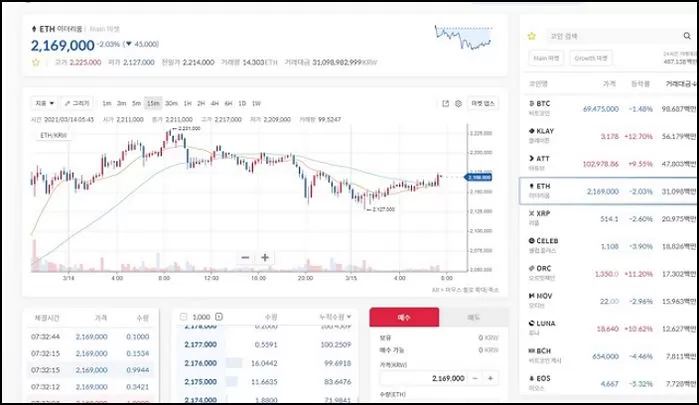Screen dimensions: 699x405
Task: Select the drawing tool button in chart toolbar
Action: 76,103
